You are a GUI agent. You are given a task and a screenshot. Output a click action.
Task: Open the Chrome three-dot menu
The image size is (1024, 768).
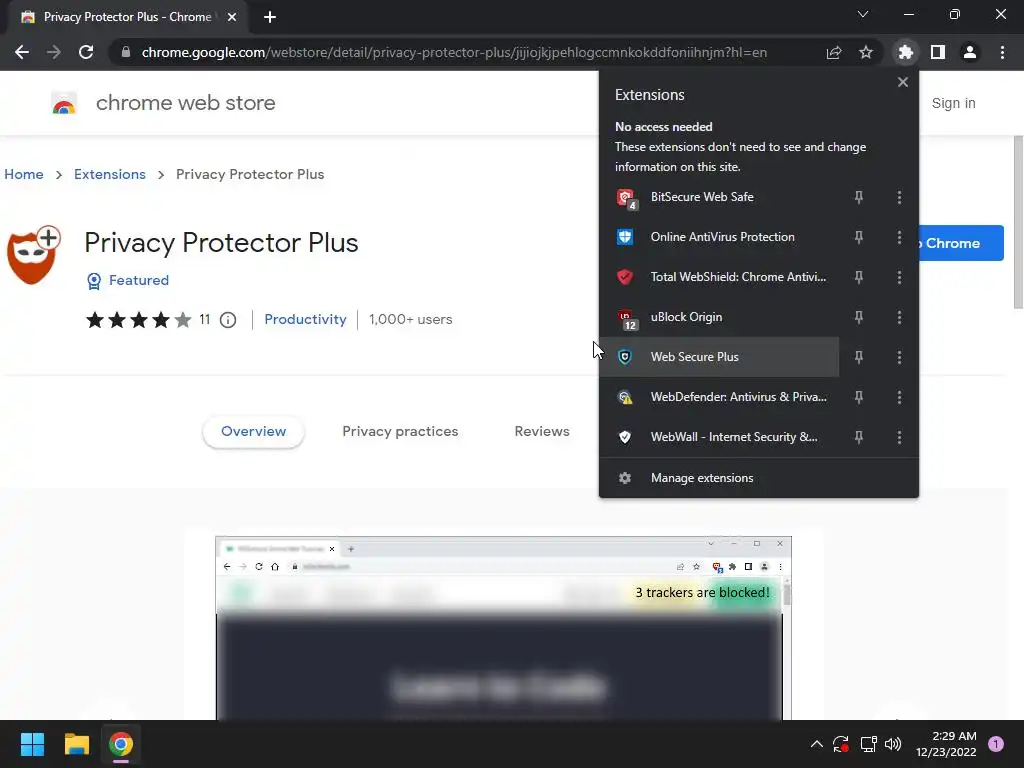tap(1002, 52)
